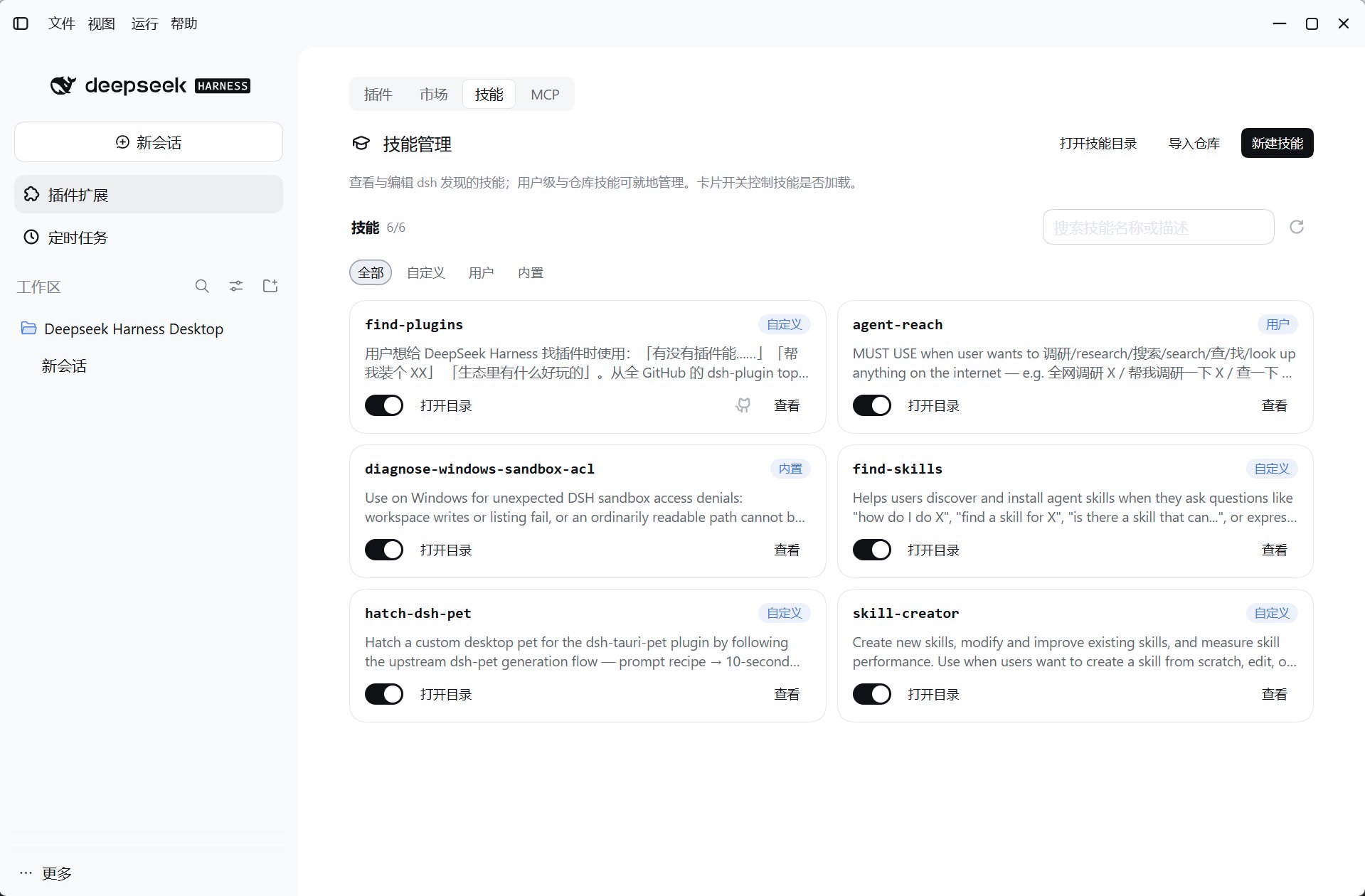Select 新会话 under Deepseek Harness Desktop
Image resolution: width=1365 pixels, height=896 pixels.
(x=64, y=366)
